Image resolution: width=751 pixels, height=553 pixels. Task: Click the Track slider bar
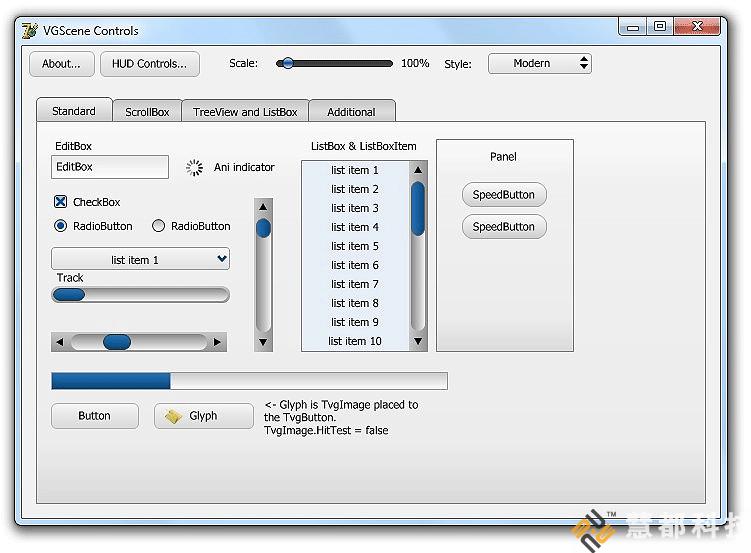(140, 295)
